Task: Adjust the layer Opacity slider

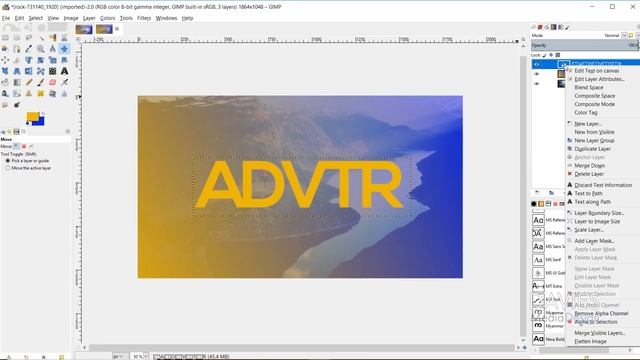Action: pyautogui.click(x=585, y=45)
